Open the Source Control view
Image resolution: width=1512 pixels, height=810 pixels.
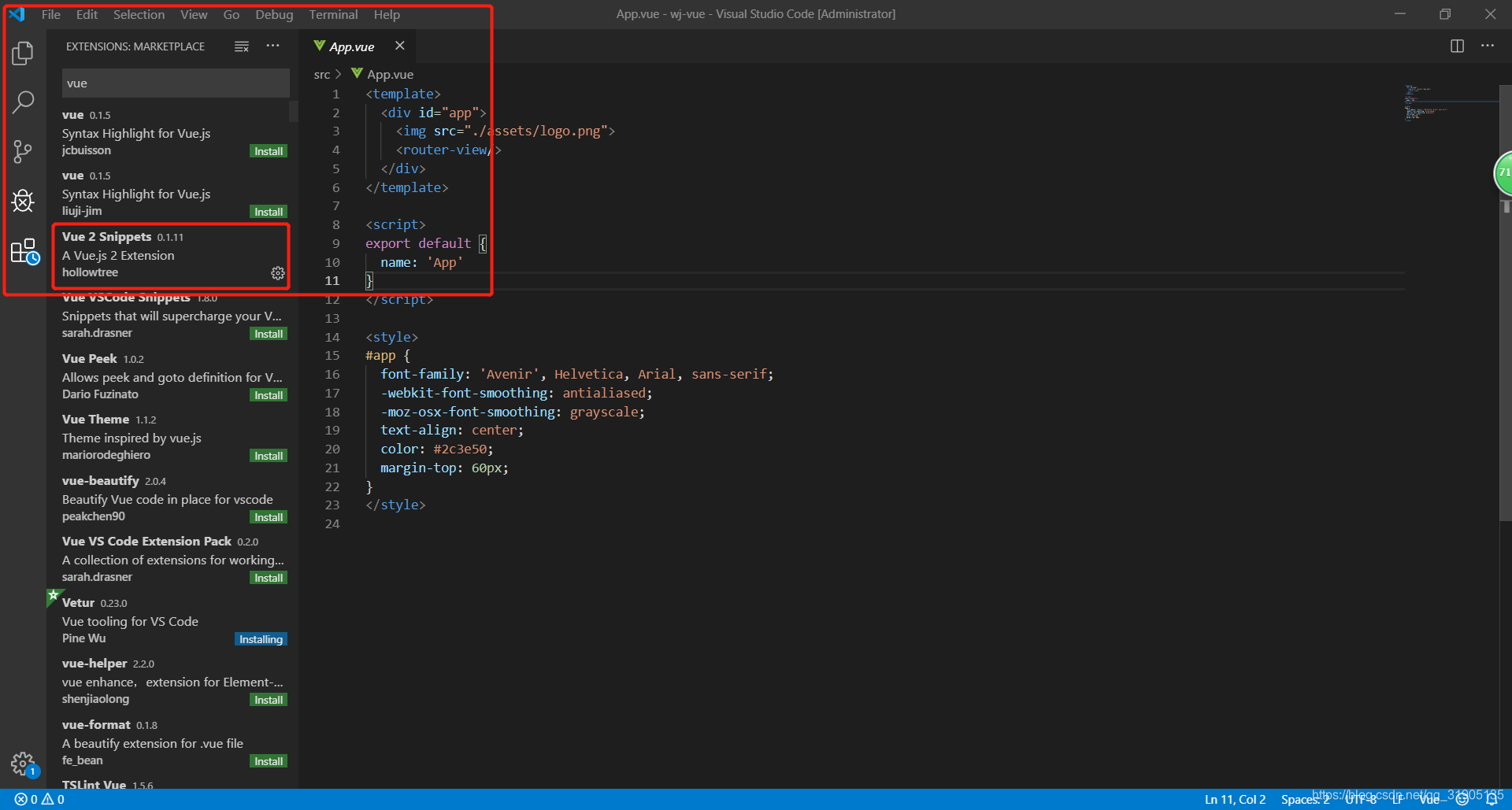(x=23, y=151)
